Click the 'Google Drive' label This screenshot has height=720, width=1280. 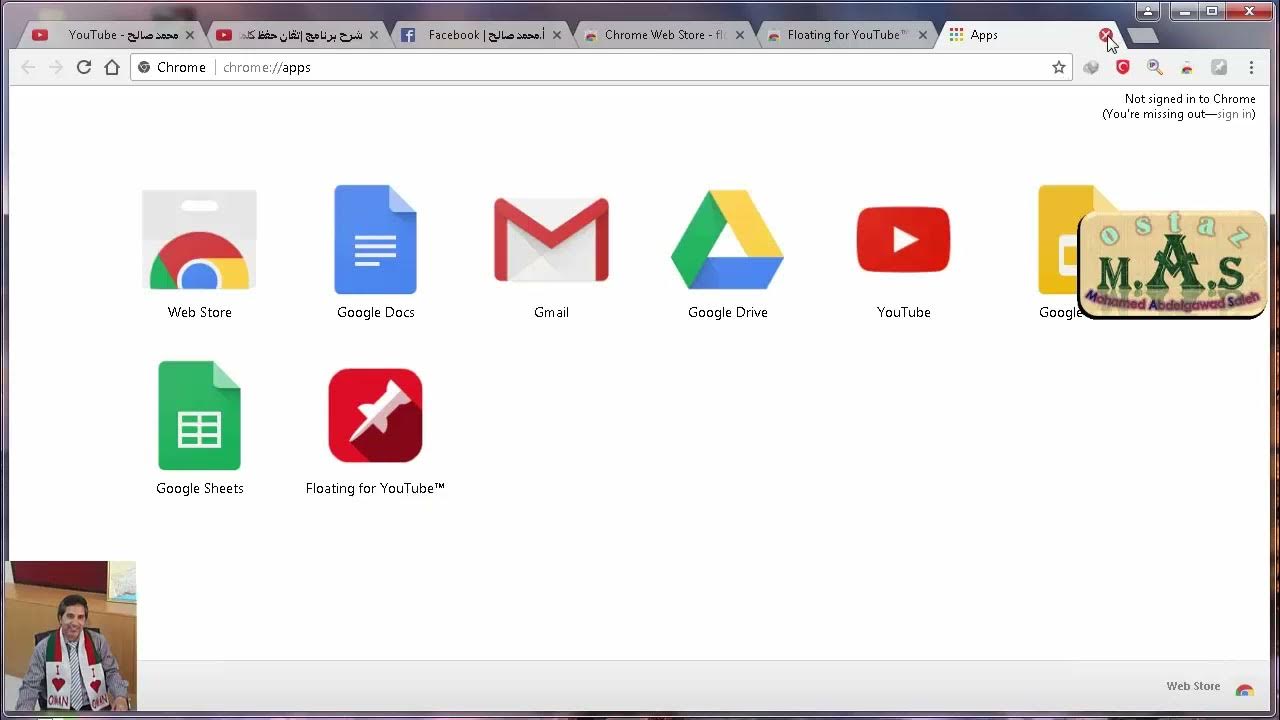728,312
